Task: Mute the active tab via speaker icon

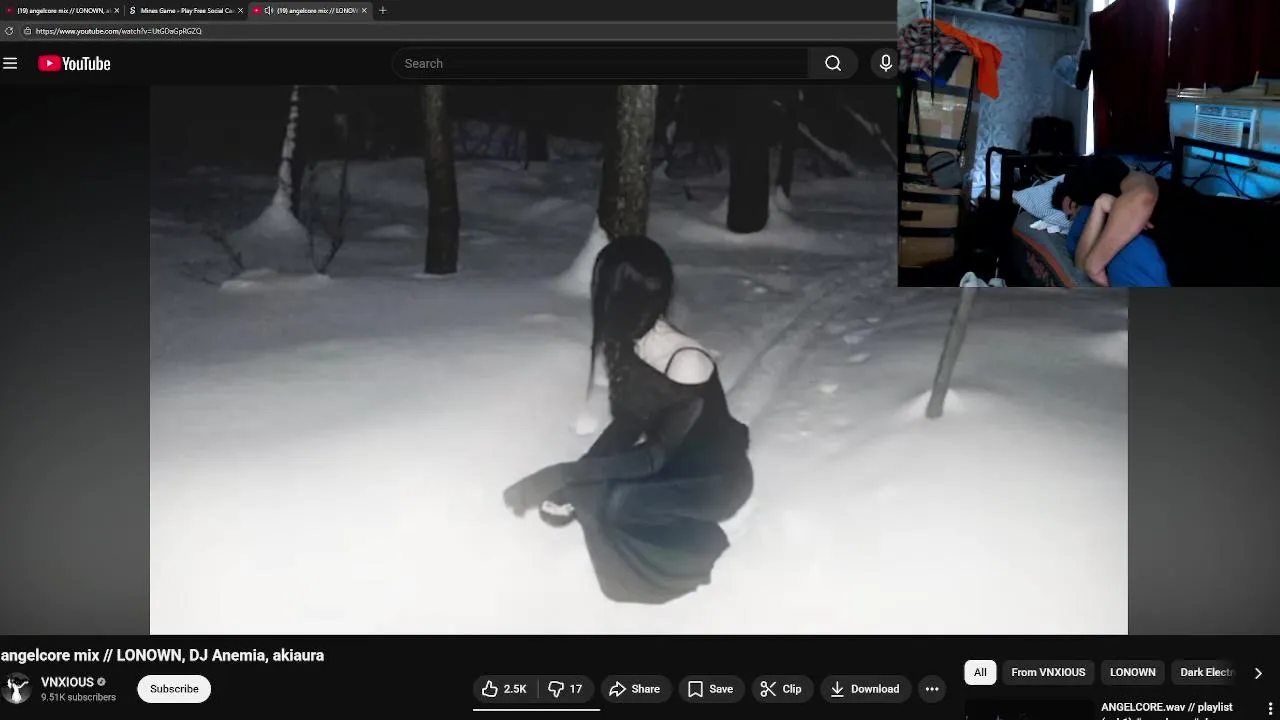Action: point(268,10)
